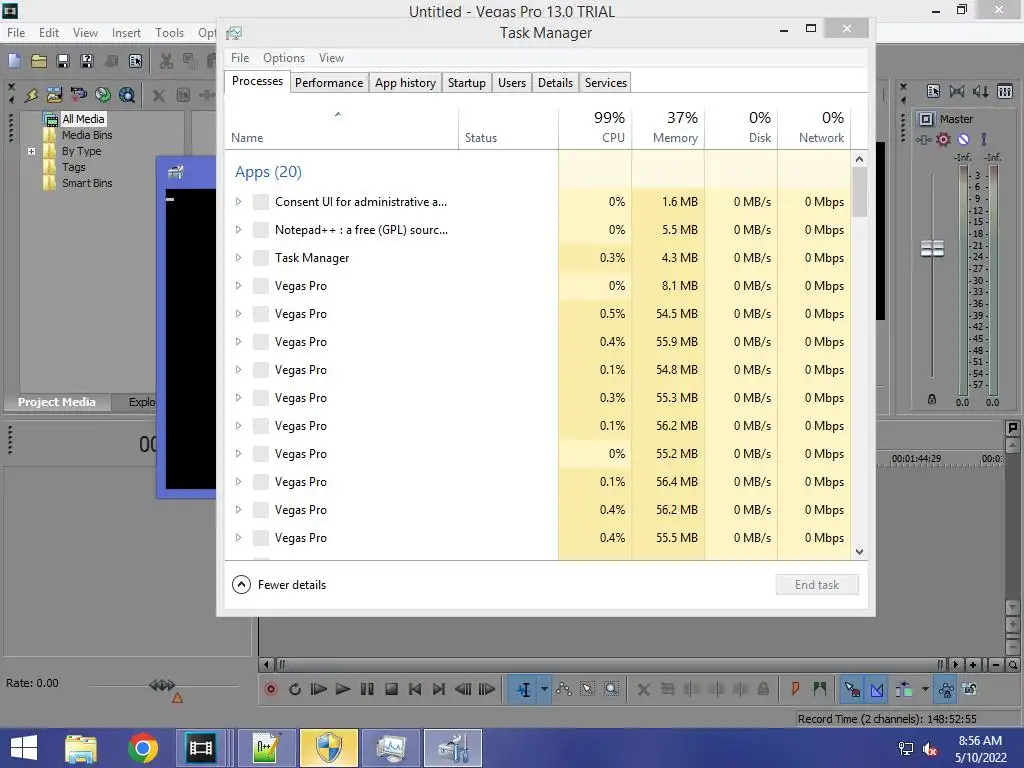
Task: Sort by the Name column header
Action: [x=342, y=128]
